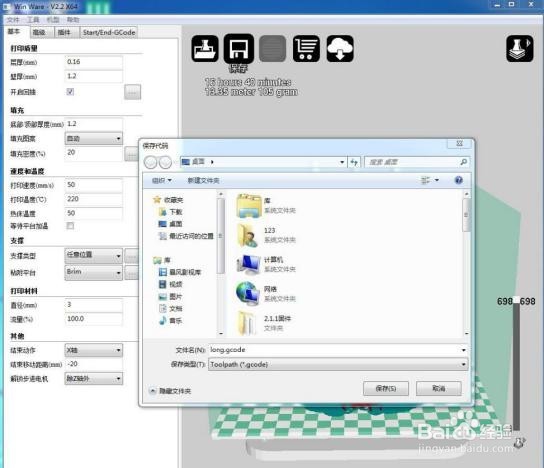This screenshot has height=468, width=544.
Task: Click the help question mark icon
Action: (458, 180)
